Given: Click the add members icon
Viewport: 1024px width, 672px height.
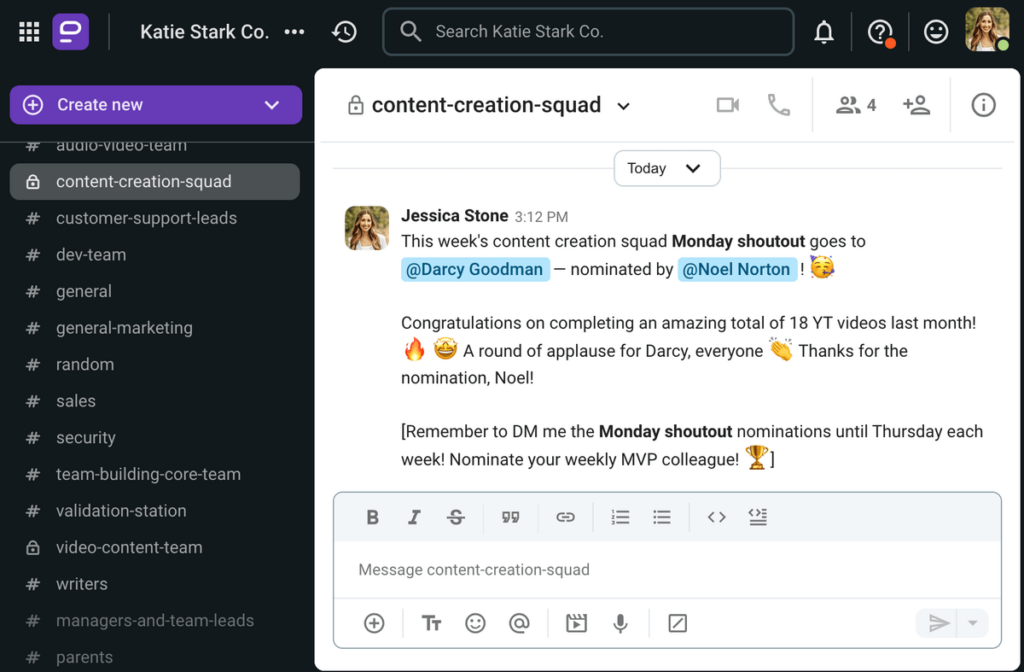Looking at the screenshot, I should (916, 105).
